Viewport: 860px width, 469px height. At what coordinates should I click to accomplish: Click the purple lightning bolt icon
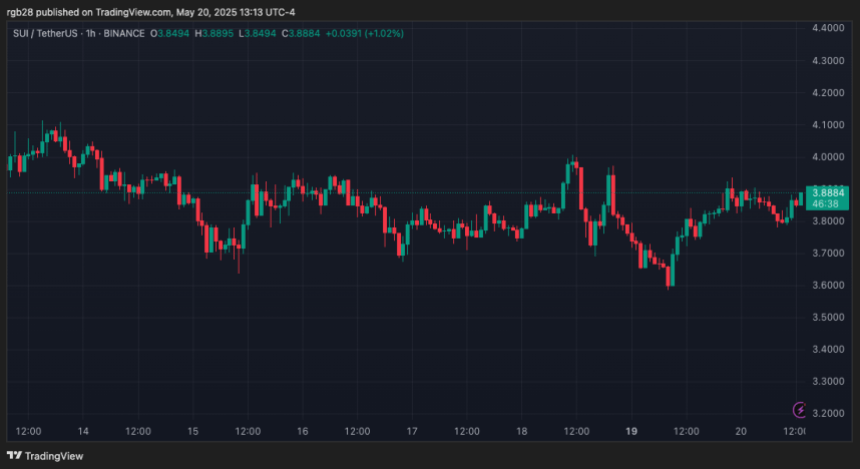[x=800, y=409]
